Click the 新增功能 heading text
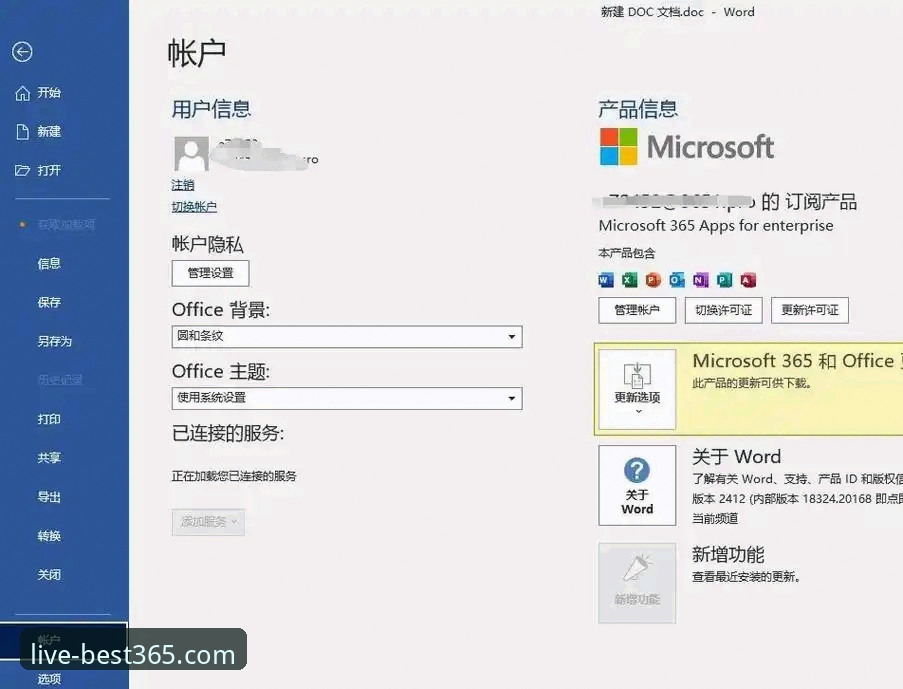The width and height of the screenshot is (903, 689). click(728, 555)
